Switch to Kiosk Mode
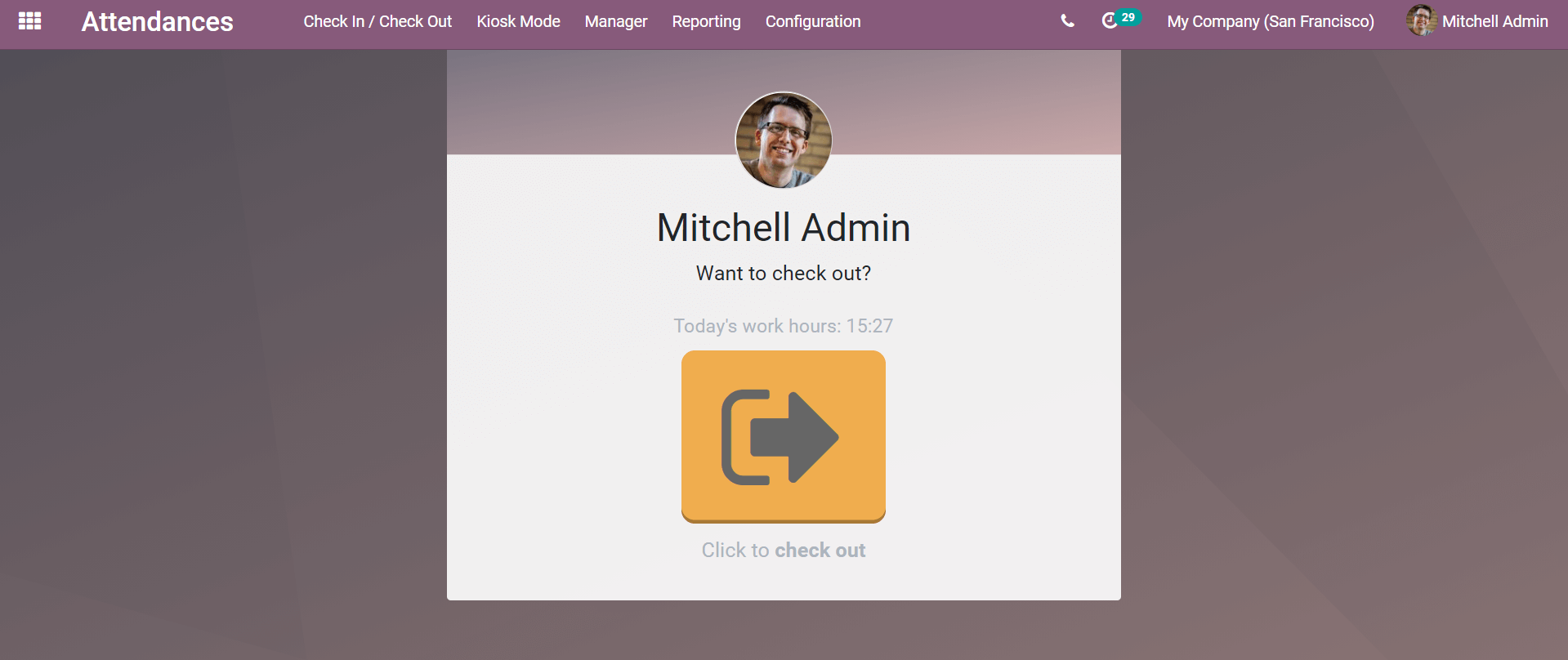Viewport: 1568px width, 660px height. click(x=518, y=21)
